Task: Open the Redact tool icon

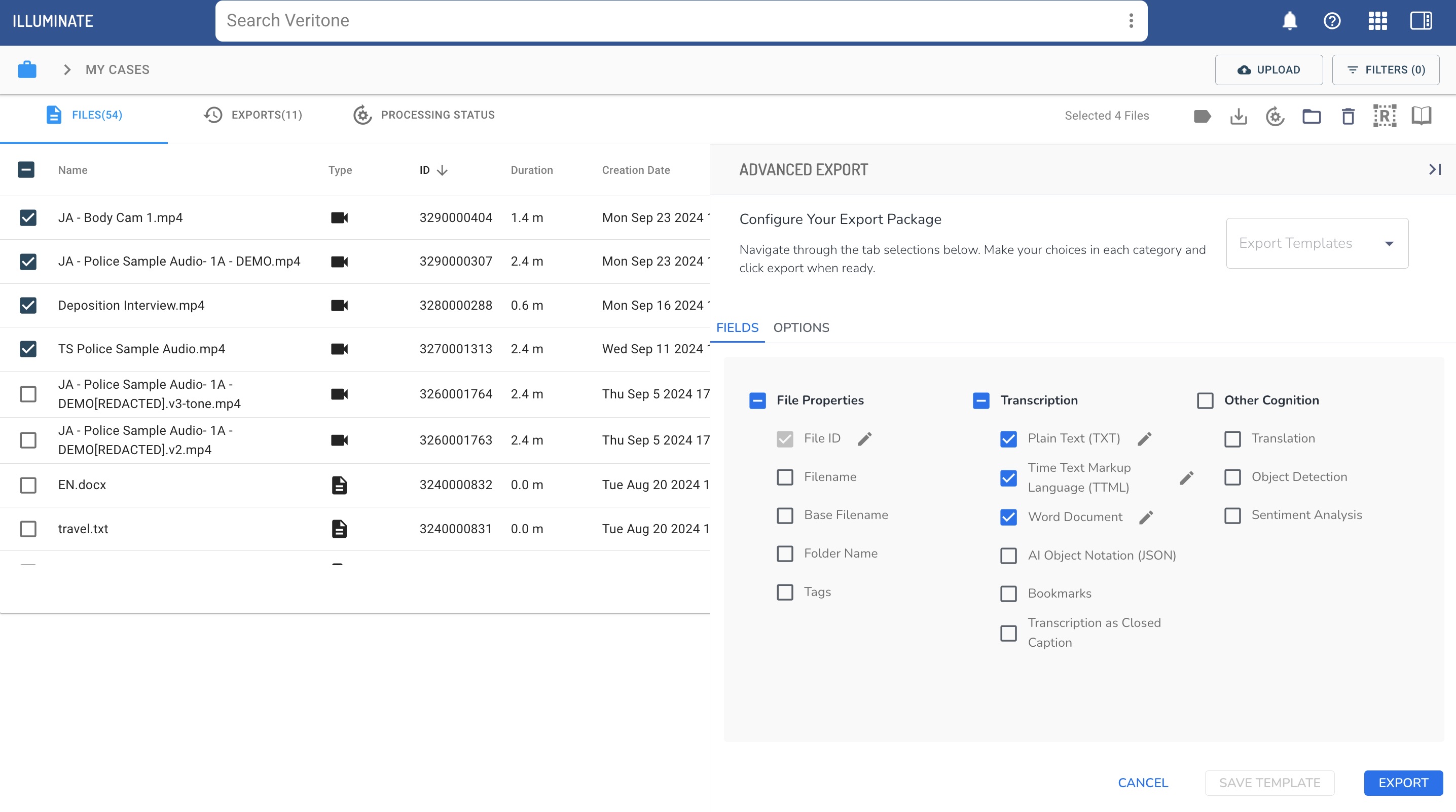Action: click(x=1384, y=116)
